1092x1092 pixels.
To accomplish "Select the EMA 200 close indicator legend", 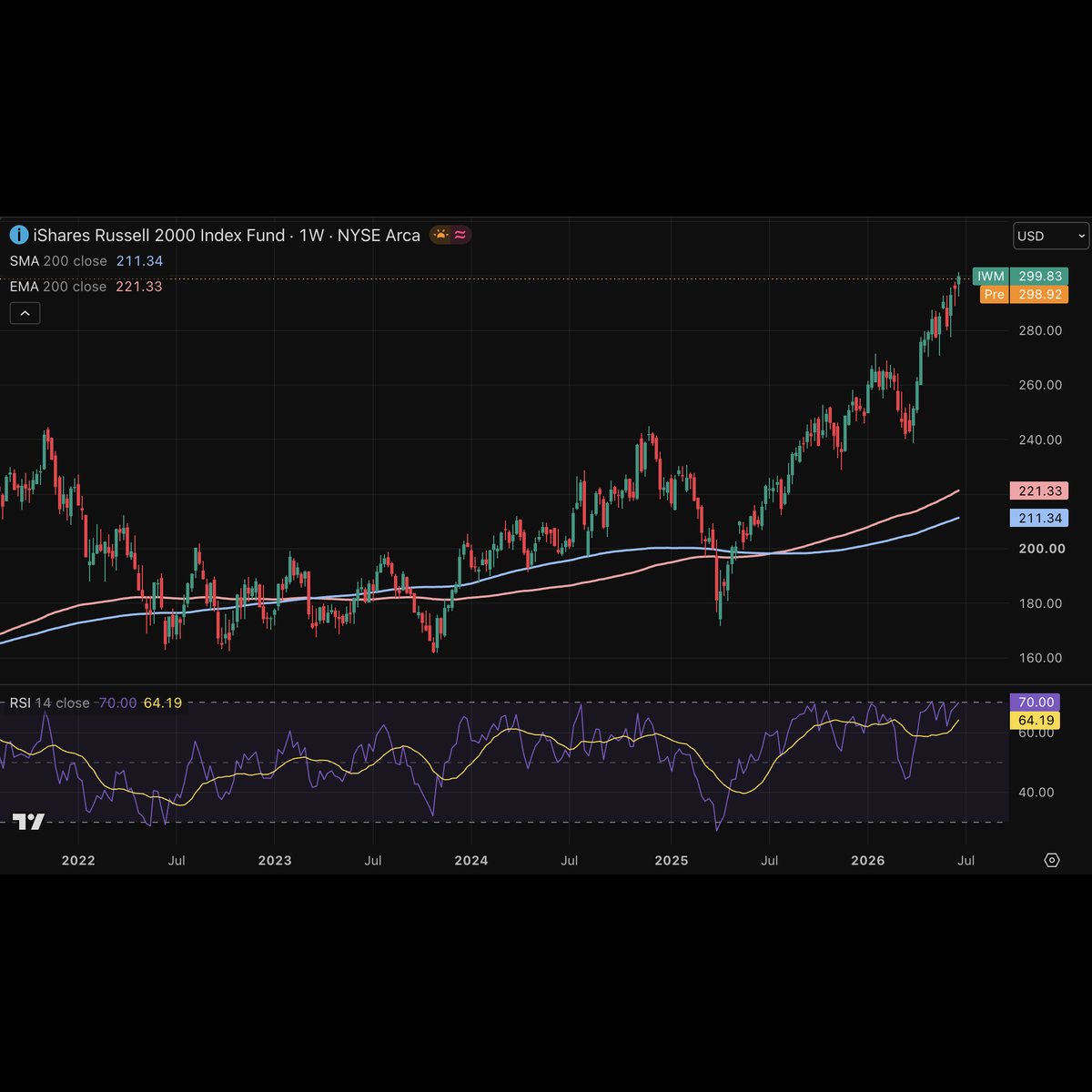I will [x=86, y=287].
